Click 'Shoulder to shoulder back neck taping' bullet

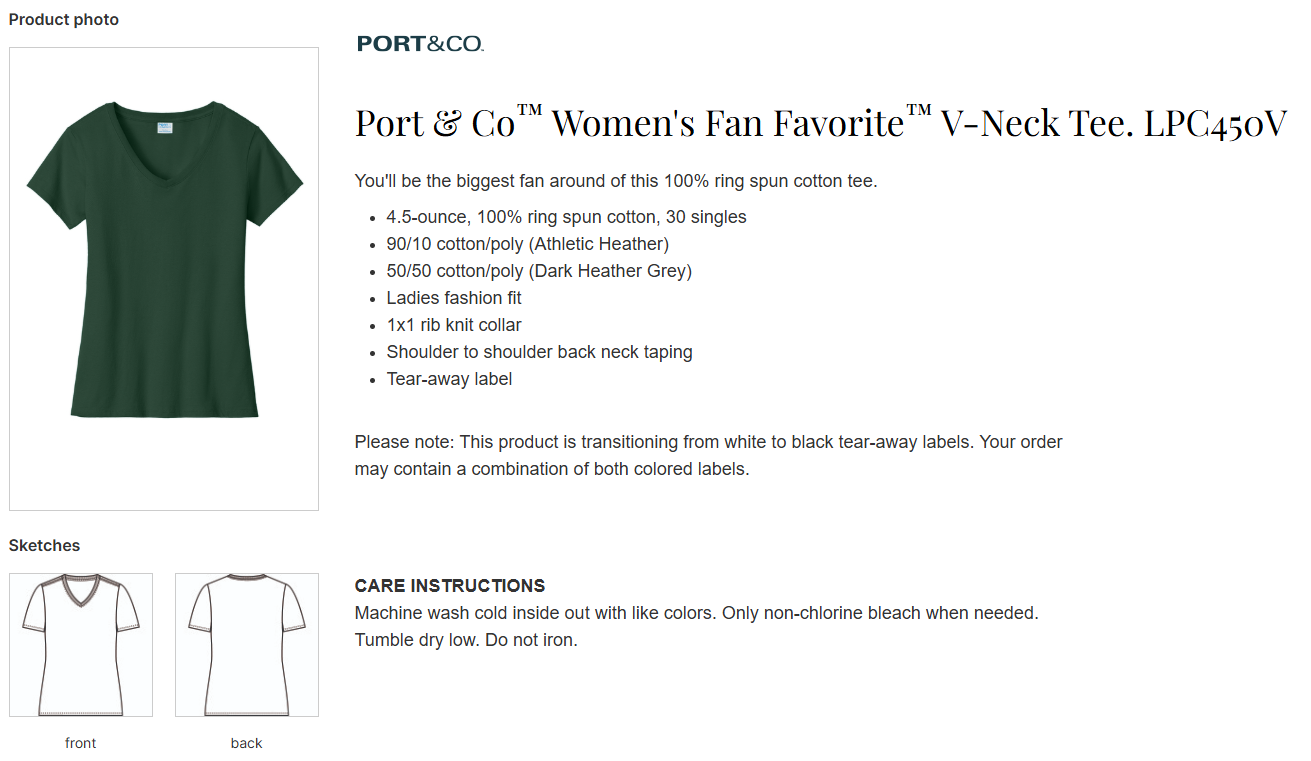pos(539,352)
